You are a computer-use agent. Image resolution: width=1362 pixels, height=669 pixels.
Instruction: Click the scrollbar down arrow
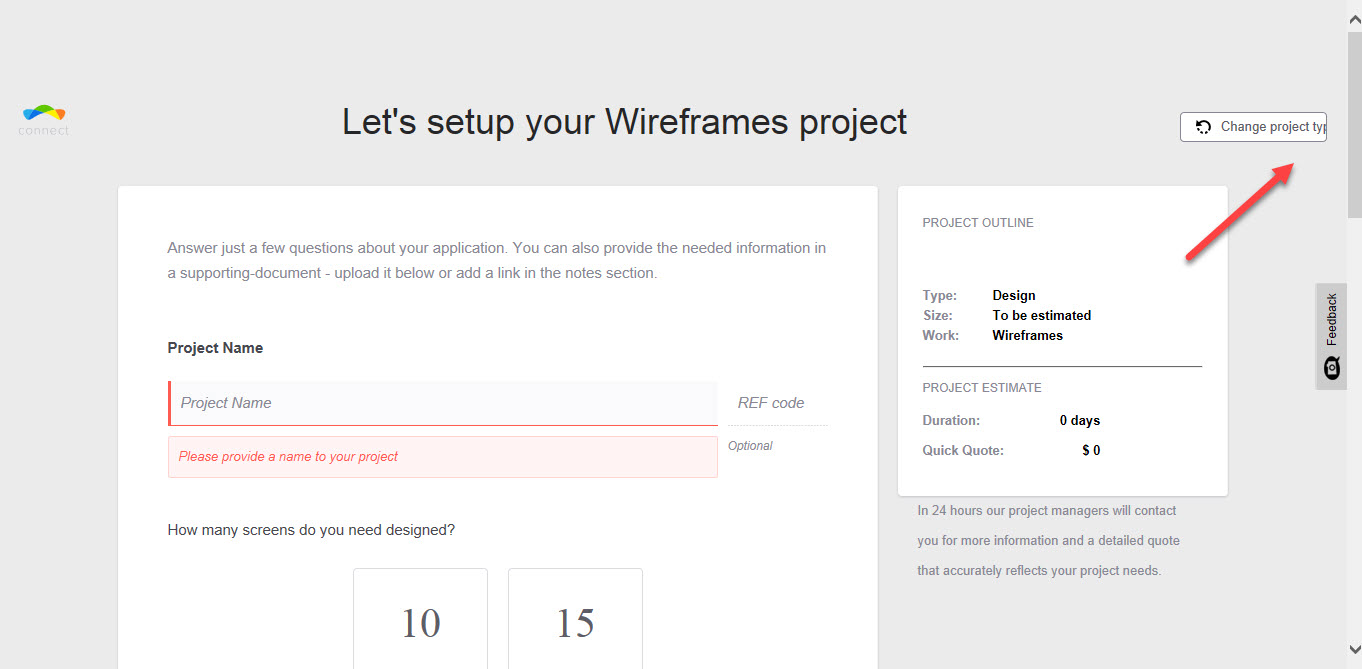(1354, 649)
